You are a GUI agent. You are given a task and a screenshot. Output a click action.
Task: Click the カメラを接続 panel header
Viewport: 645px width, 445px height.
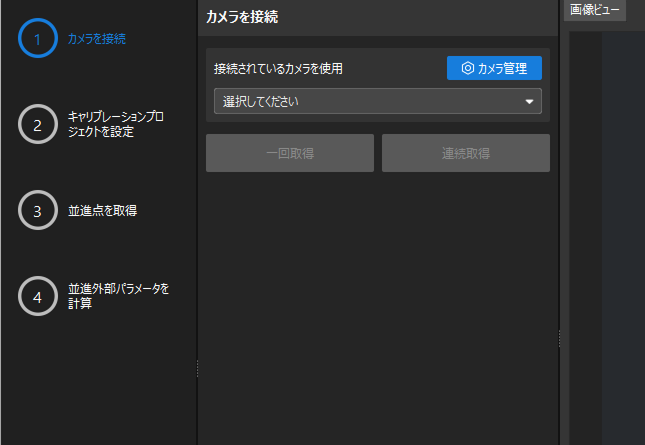click(242, 17)
